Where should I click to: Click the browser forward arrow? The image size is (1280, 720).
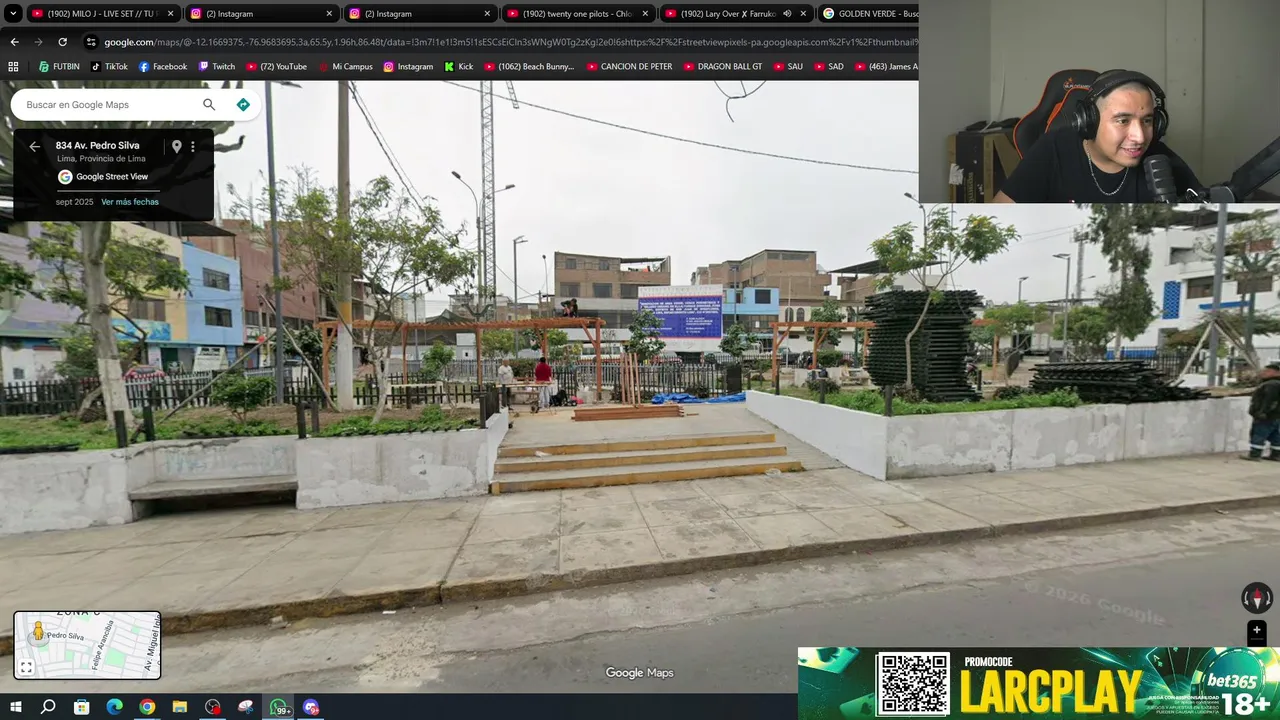tap(38, 42)
